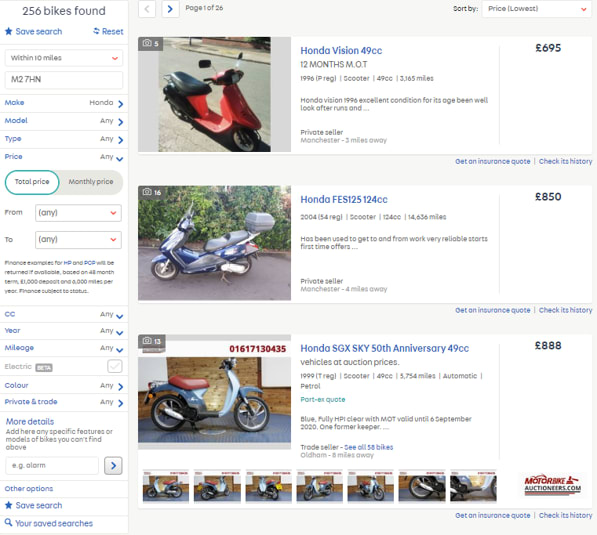Open Honda Vision 49cc listing title
Viewport: 597px width, 535px height.
coord(341,51)
